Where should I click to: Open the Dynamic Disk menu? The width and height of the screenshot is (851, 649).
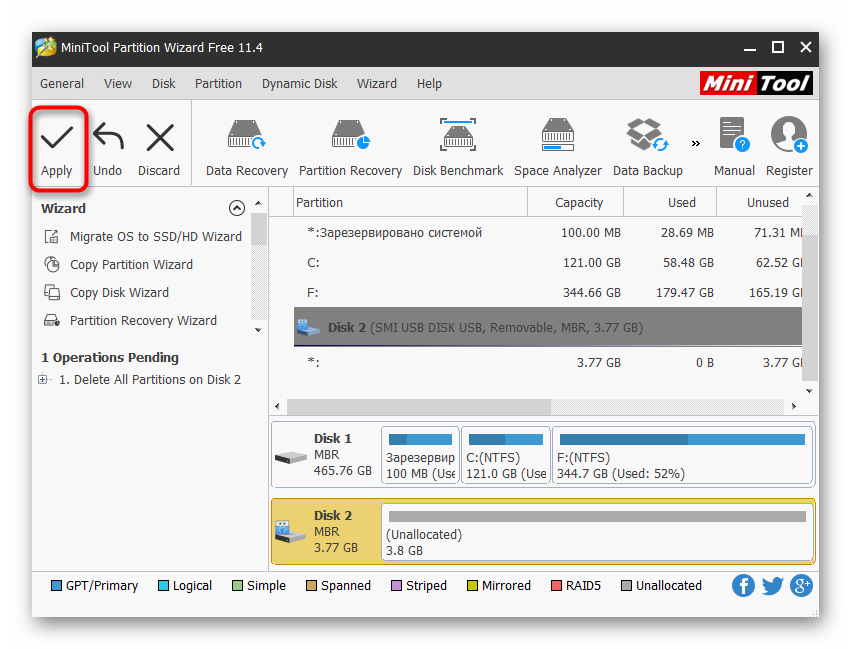pos(299,84)
